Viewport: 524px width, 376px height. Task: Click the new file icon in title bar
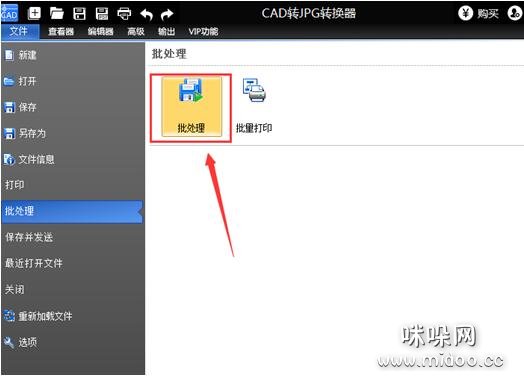point(34,13)
